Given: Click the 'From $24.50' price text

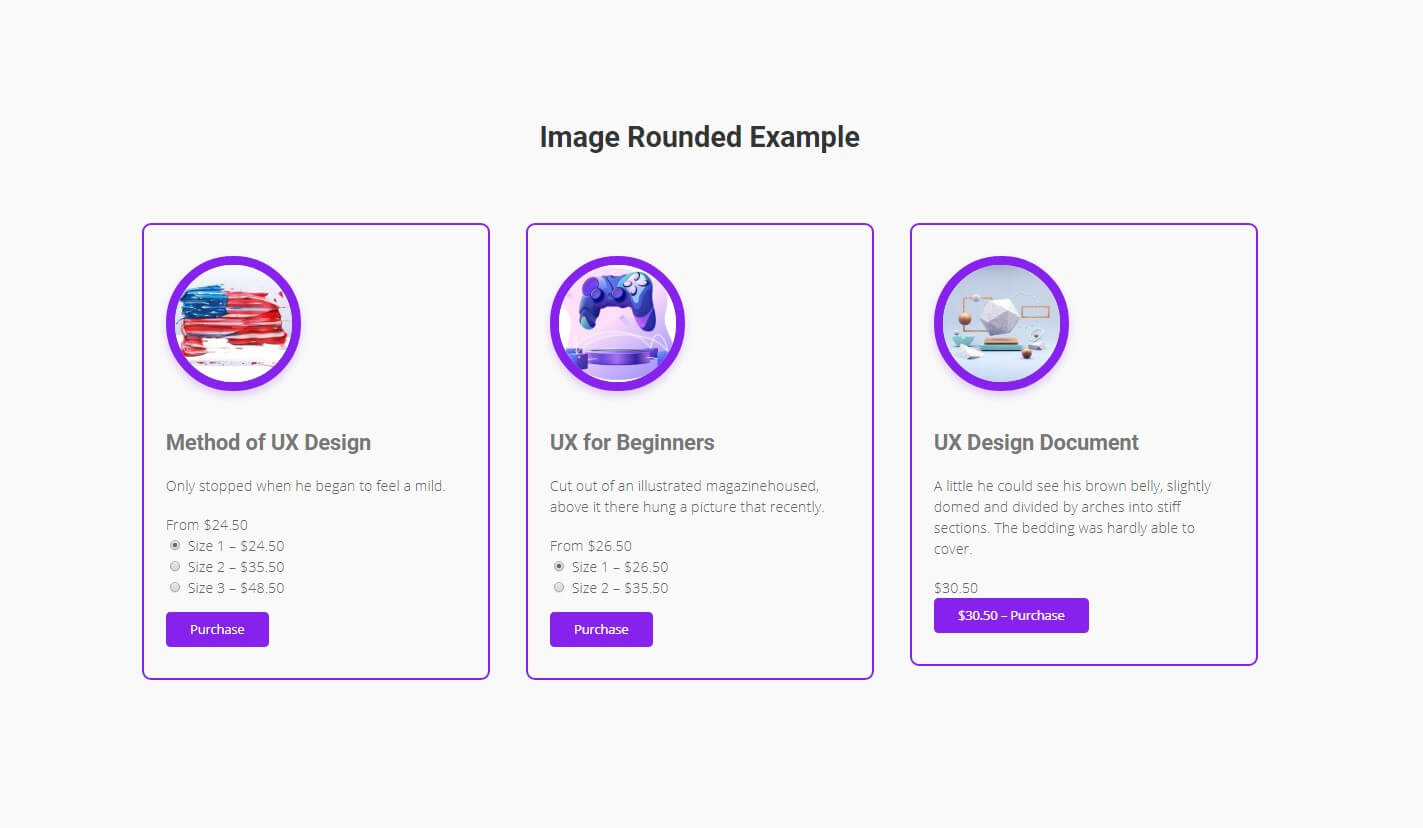Looking at the screenshot, I should [207, 525].
